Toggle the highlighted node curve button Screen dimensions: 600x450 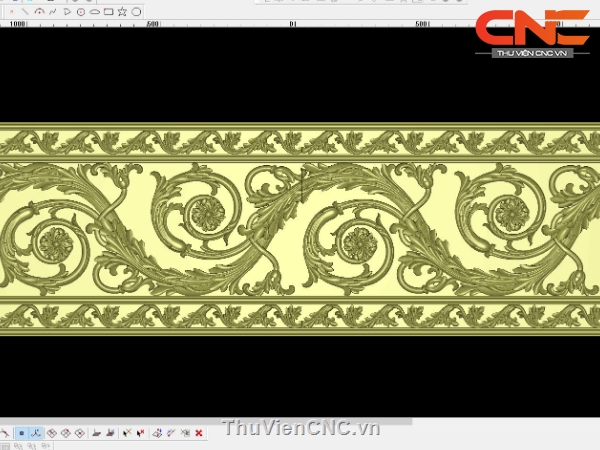coord(35,433)
